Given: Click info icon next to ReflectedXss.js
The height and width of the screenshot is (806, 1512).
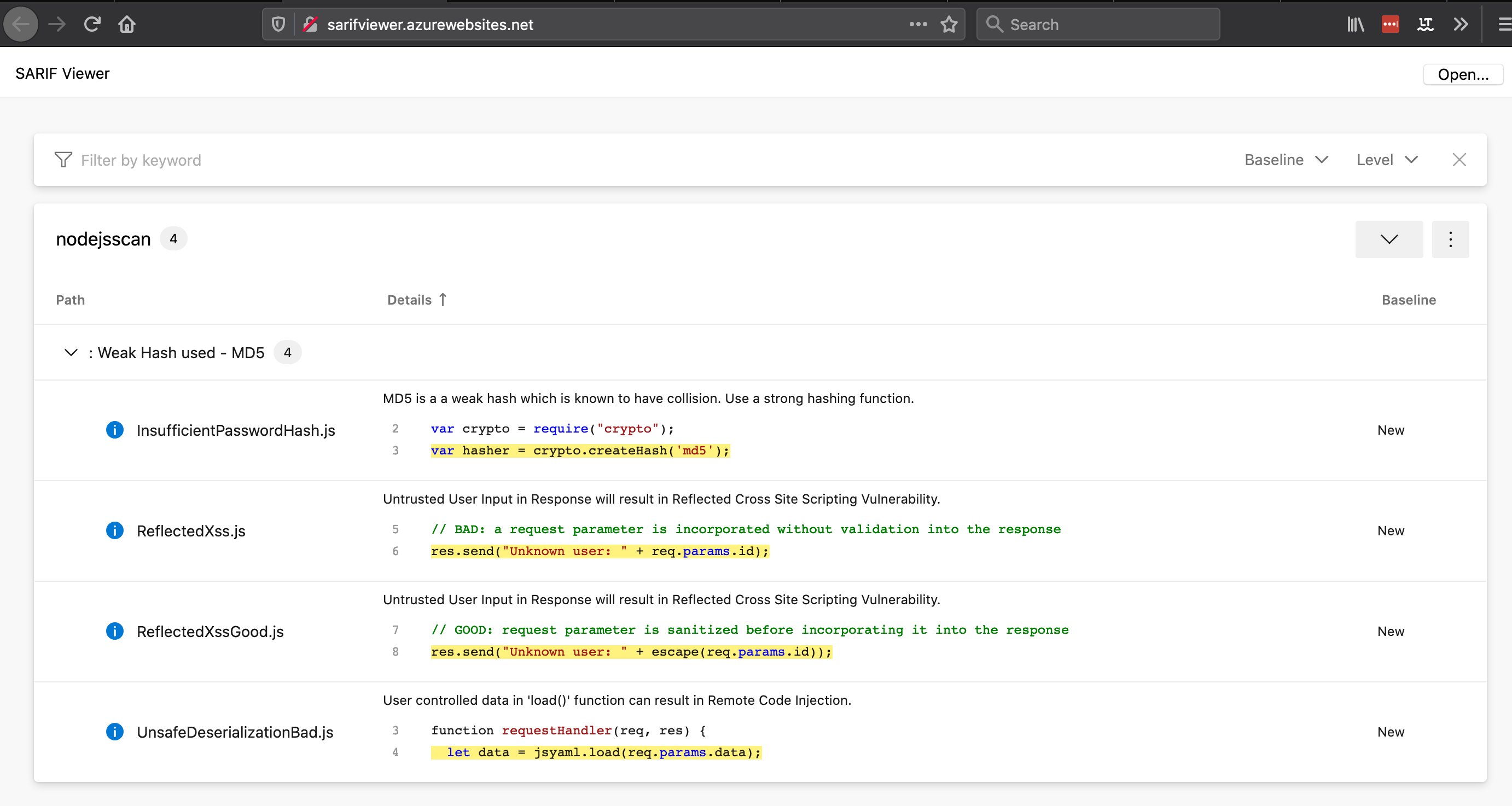Looking at the screenshot, I should pyautogui.click(x=114, y=530).
